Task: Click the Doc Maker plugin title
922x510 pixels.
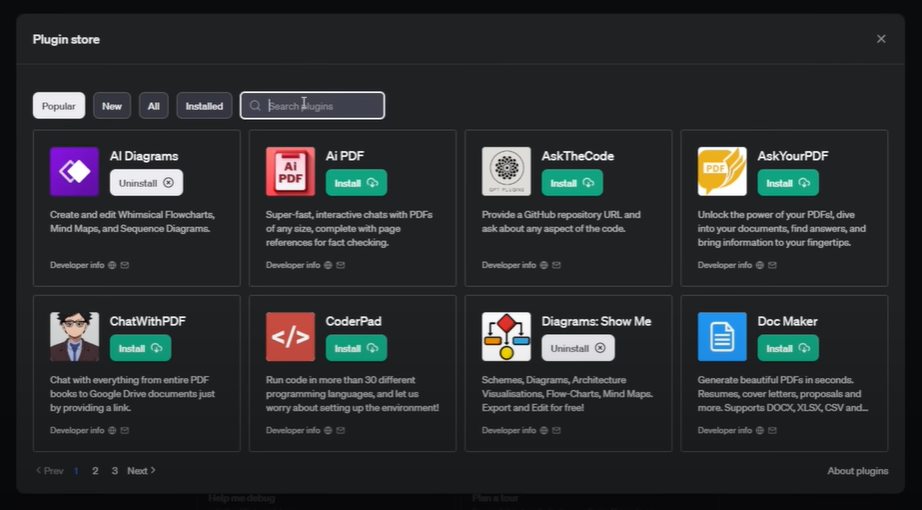Action: point(787,321)
